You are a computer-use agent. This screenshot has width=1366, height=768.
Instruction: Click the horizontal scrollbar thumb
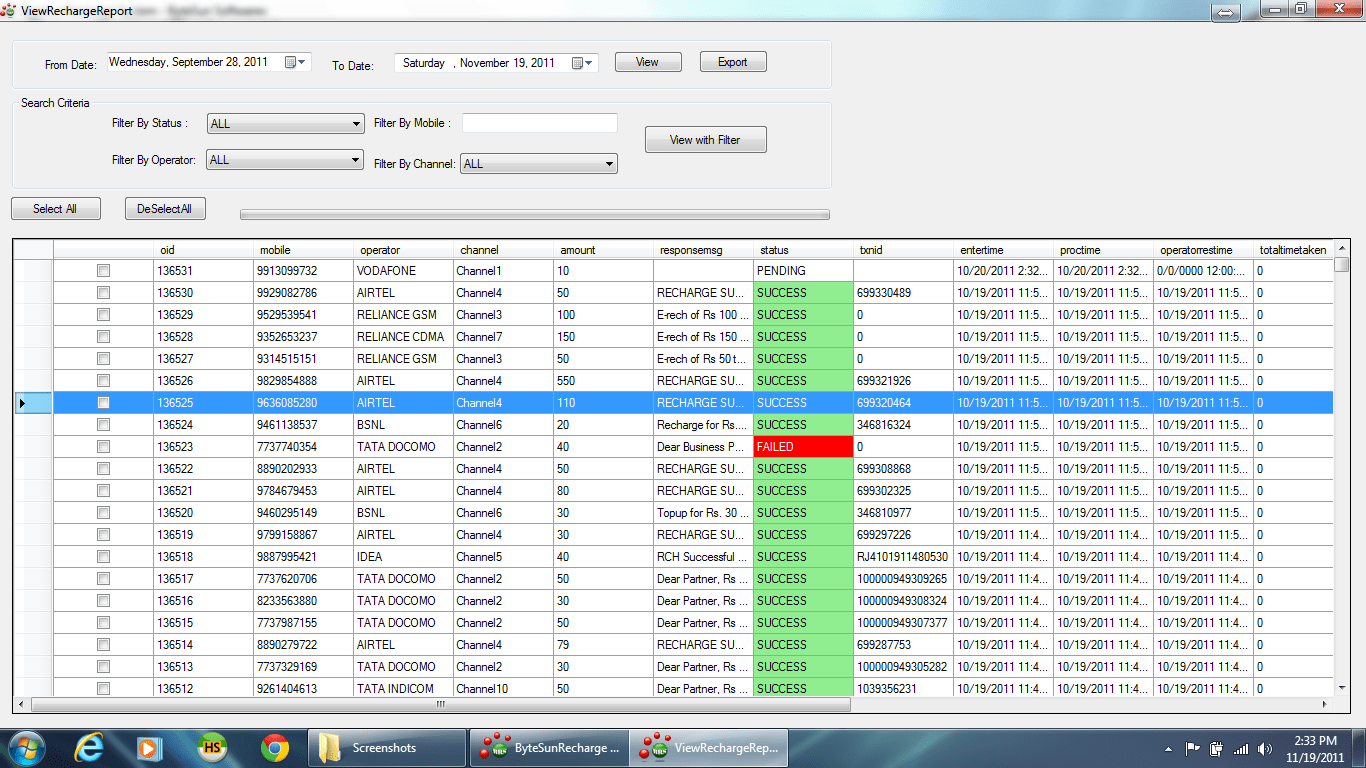[441, 704]
